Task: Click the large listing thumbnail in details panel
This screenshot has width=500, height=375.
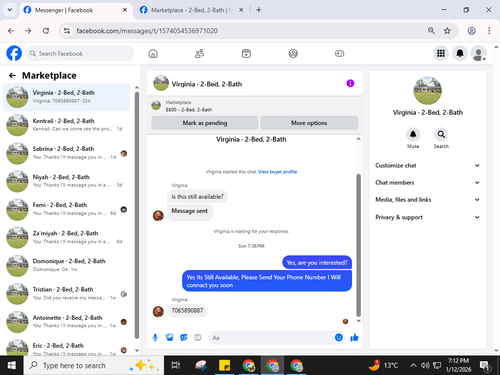Action: (427, 91)
